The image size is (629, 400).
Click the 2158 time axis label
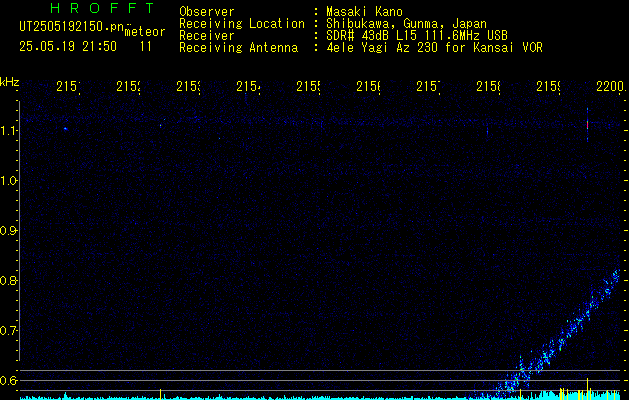click(488, 86)
